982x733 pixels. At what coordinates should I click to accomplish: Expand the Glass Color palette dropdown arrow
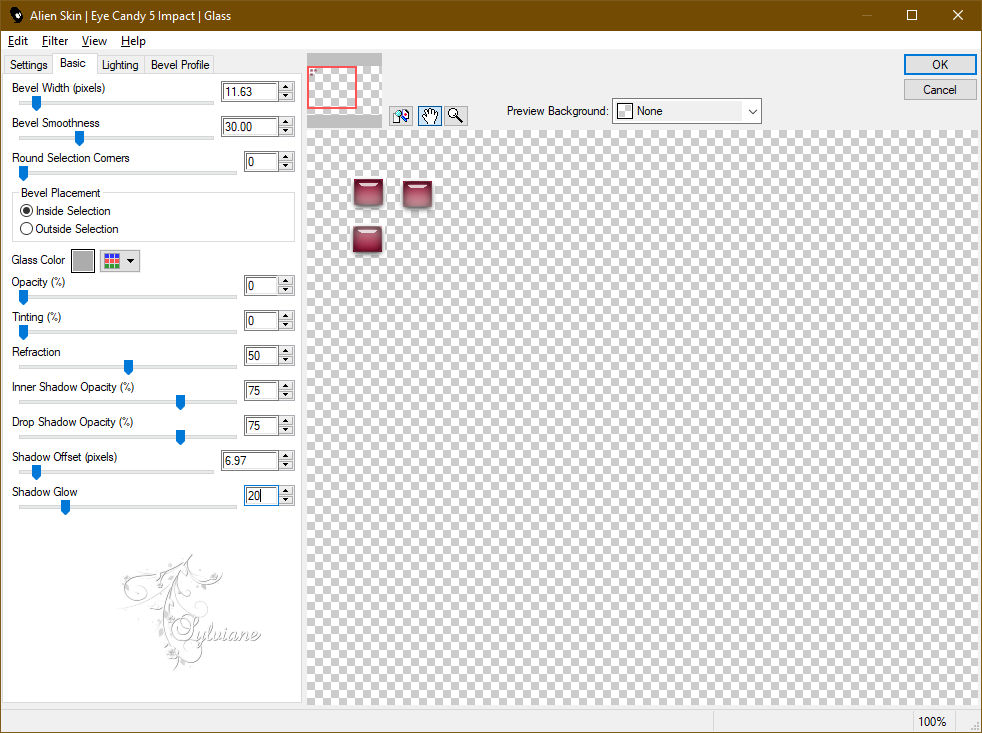130,261
